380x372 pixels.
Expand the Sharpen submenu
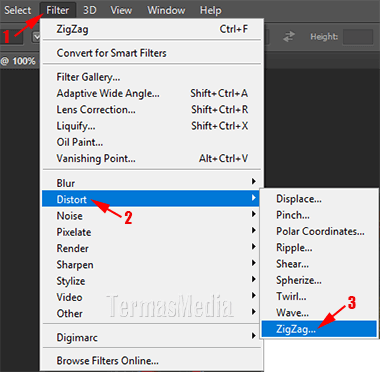coord(151,265)
